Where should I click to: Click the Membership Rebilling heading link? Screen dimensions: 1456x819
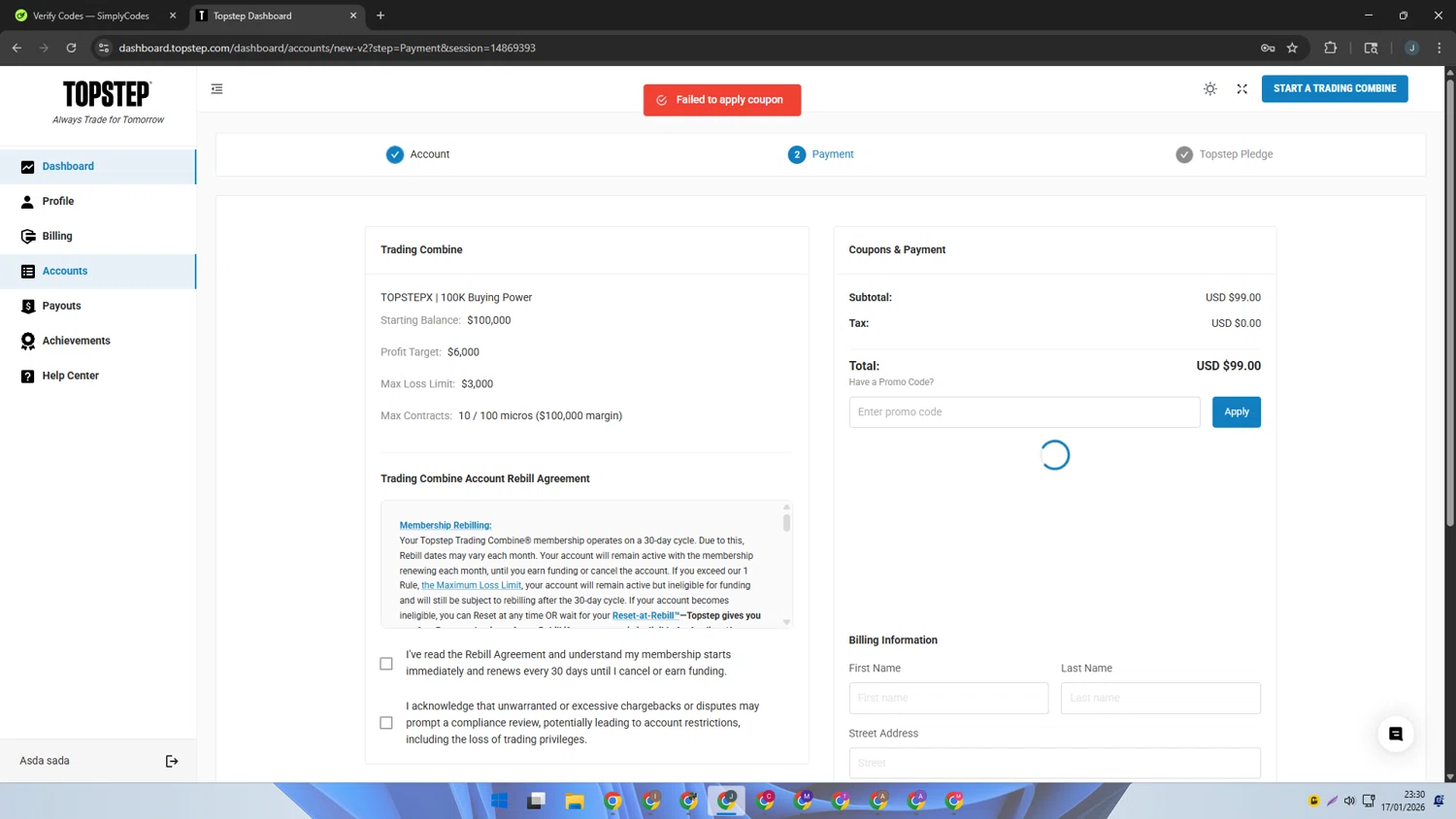click(x=446, y=525)
